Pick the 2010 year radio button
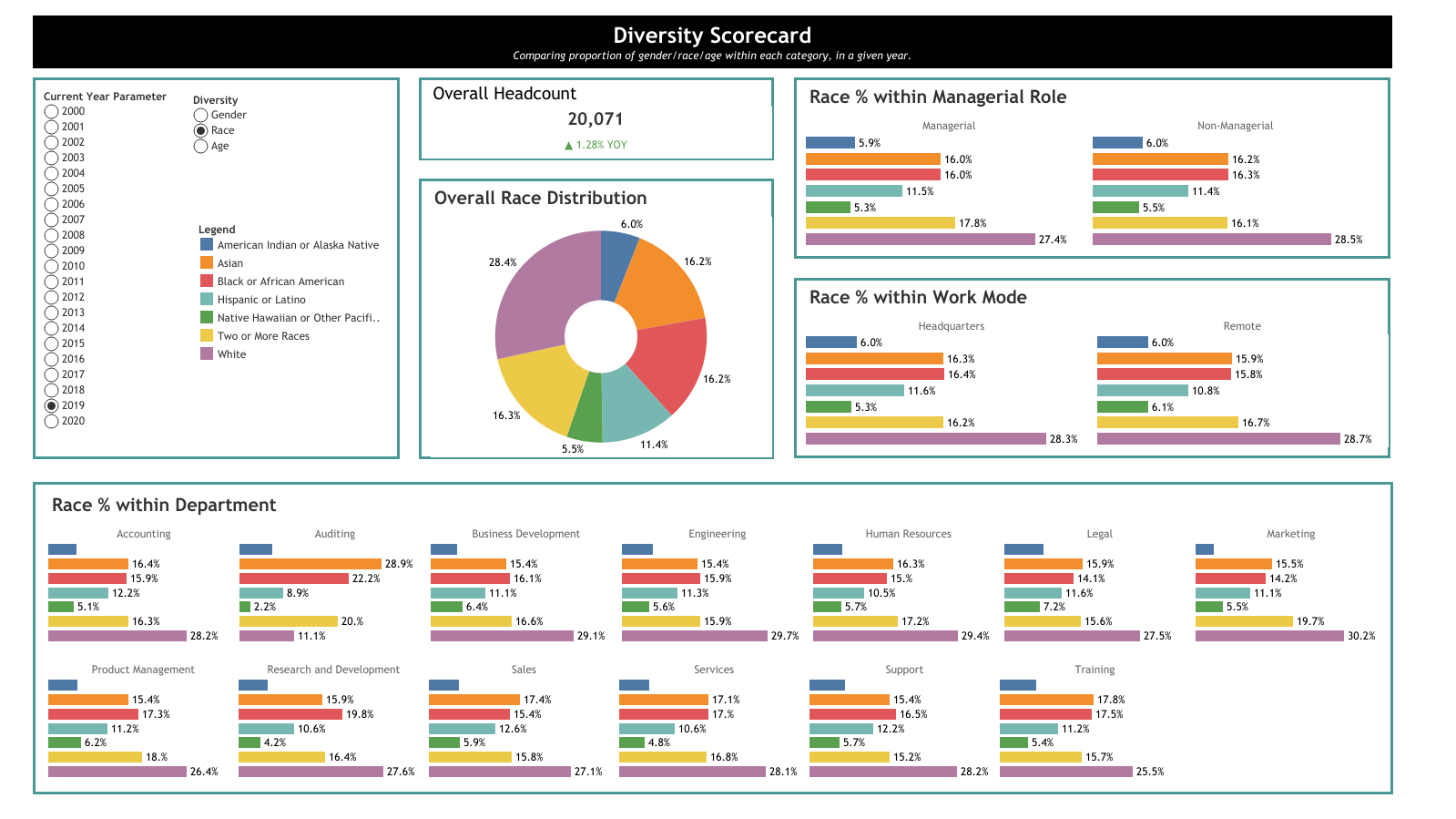 [x=52, y=266]
